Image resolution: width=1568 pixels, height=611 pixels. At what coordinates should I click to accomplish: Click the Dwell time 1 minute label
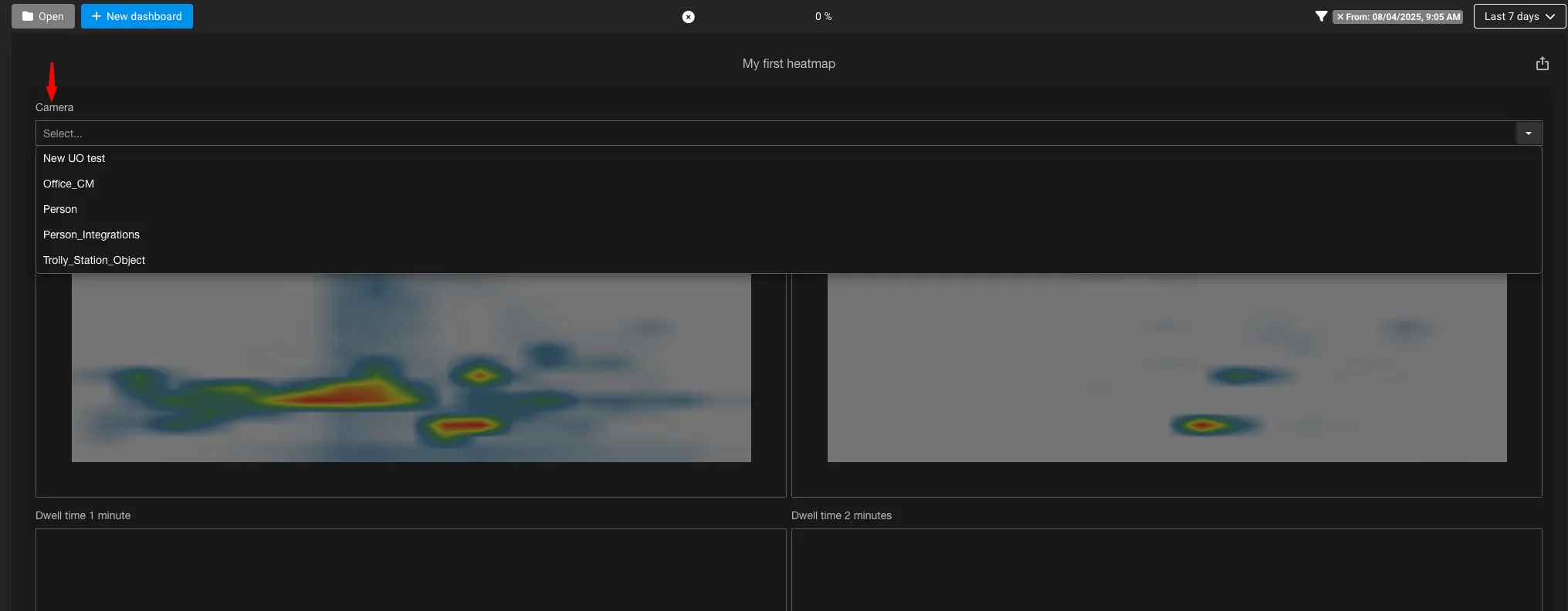(x=83, y=515)
